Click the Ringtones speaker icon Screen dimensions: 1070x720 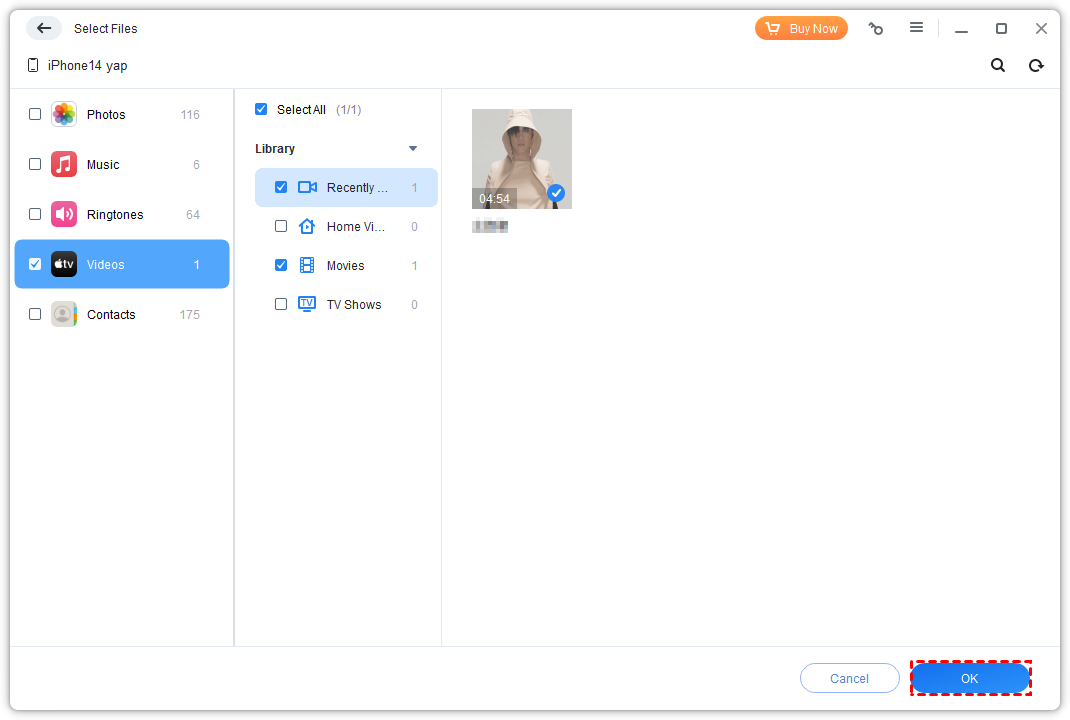point(64,214)
